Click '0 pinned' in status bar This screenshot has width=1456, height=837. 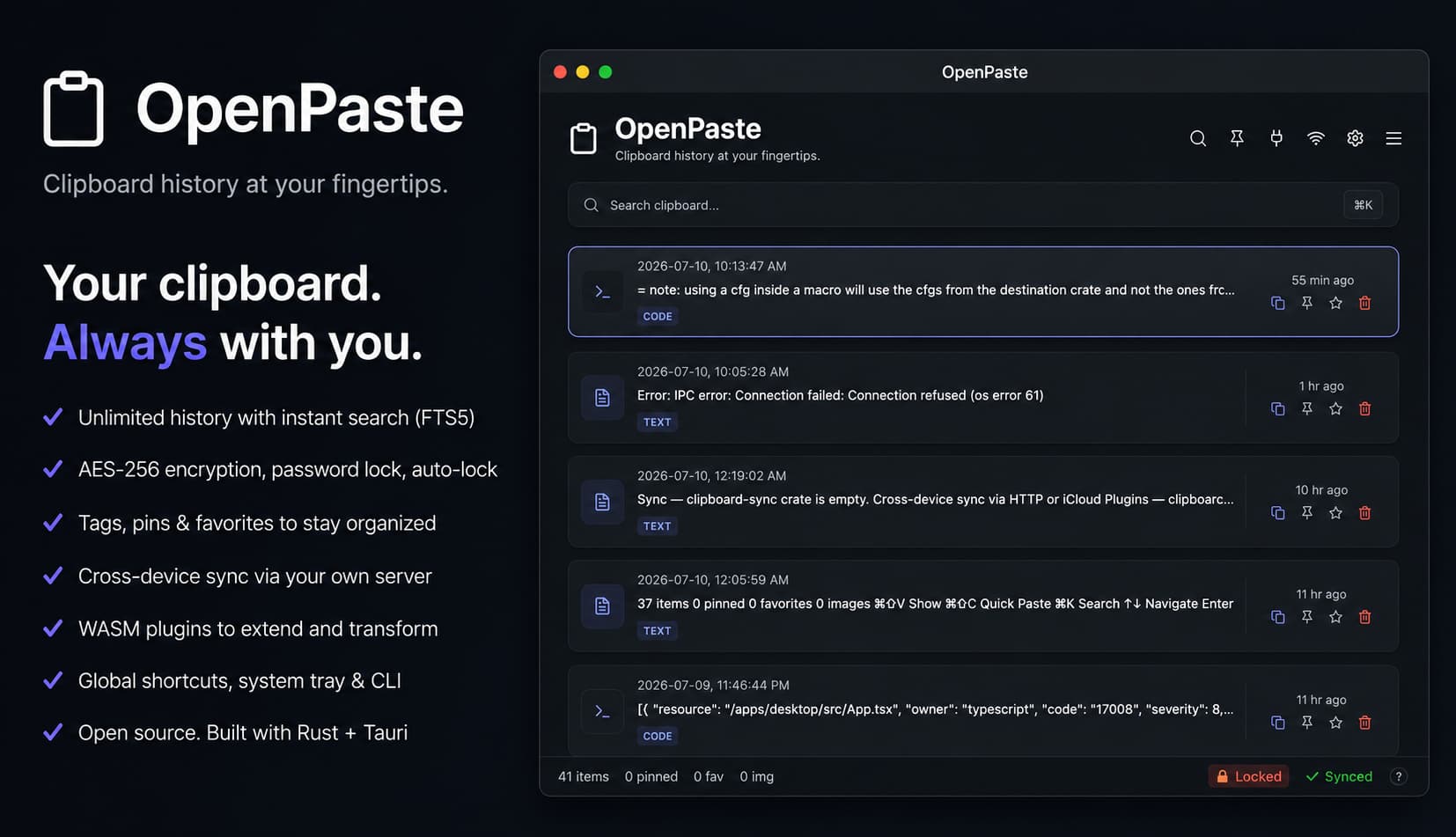[651, 776]
